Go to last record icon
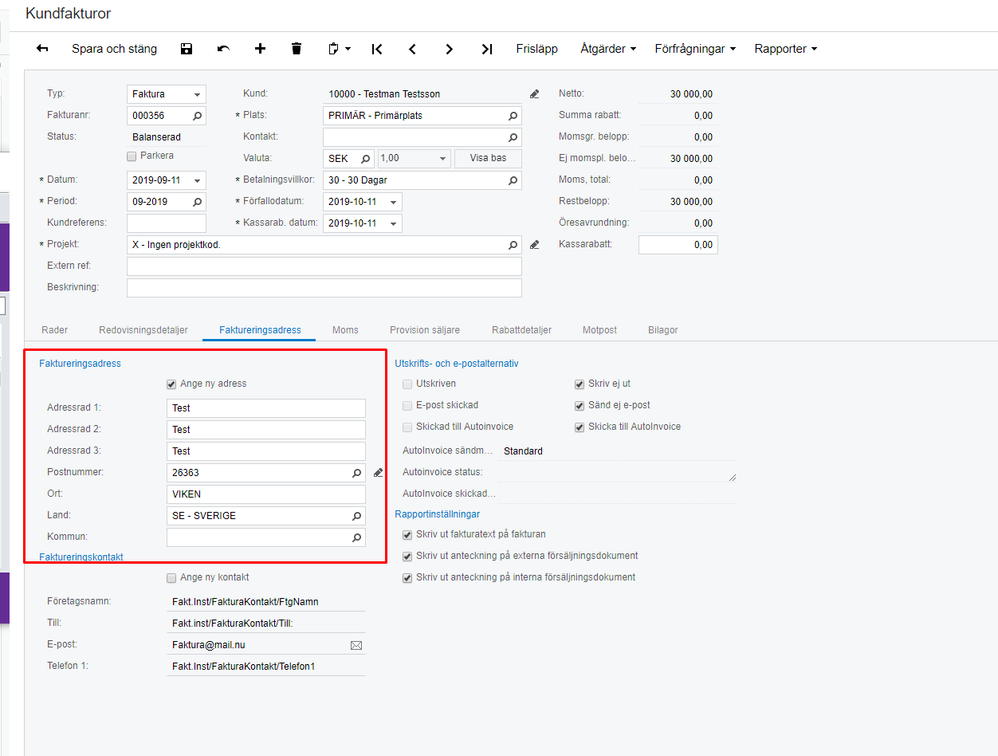This screenshot has width=998, height=756. 487,49
